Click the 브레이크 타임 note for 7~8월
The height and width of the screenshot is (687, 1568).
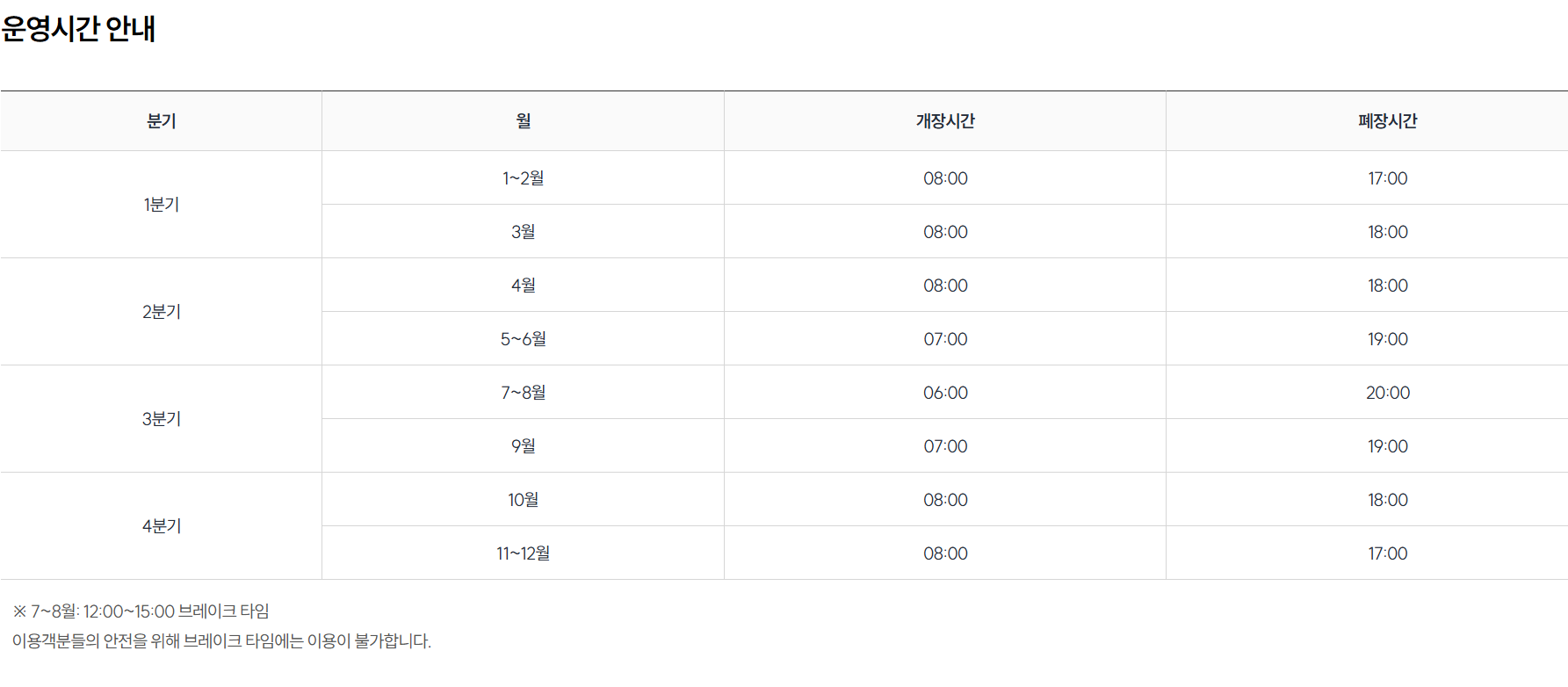(141, 611)
